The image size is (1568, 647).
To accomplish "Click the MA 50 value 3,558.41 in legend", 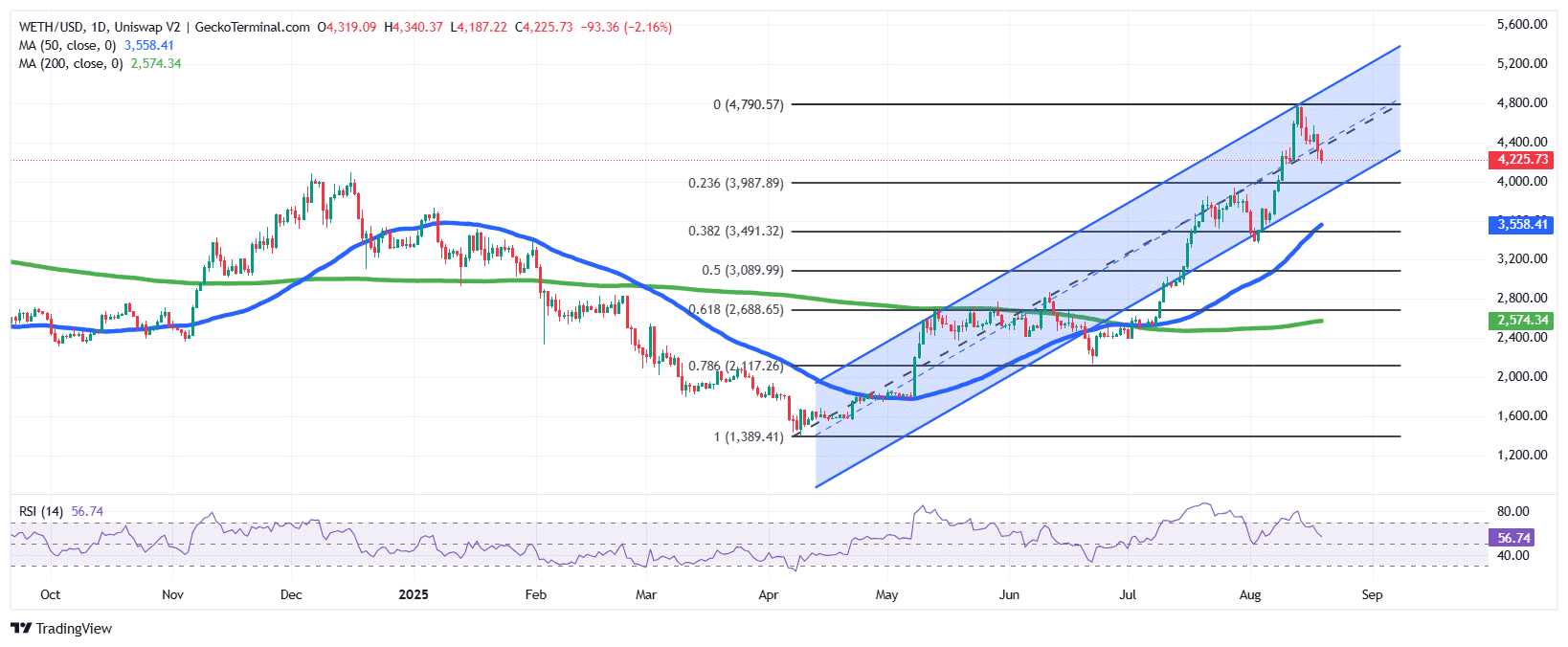I will pyautogui.click(x=149, y=45).
